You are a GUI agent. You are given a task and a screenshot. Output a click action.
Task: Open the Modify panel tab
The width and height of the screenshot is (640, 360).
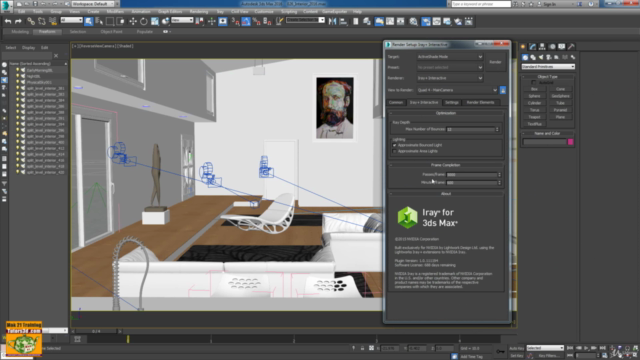(x=533, y=47)
